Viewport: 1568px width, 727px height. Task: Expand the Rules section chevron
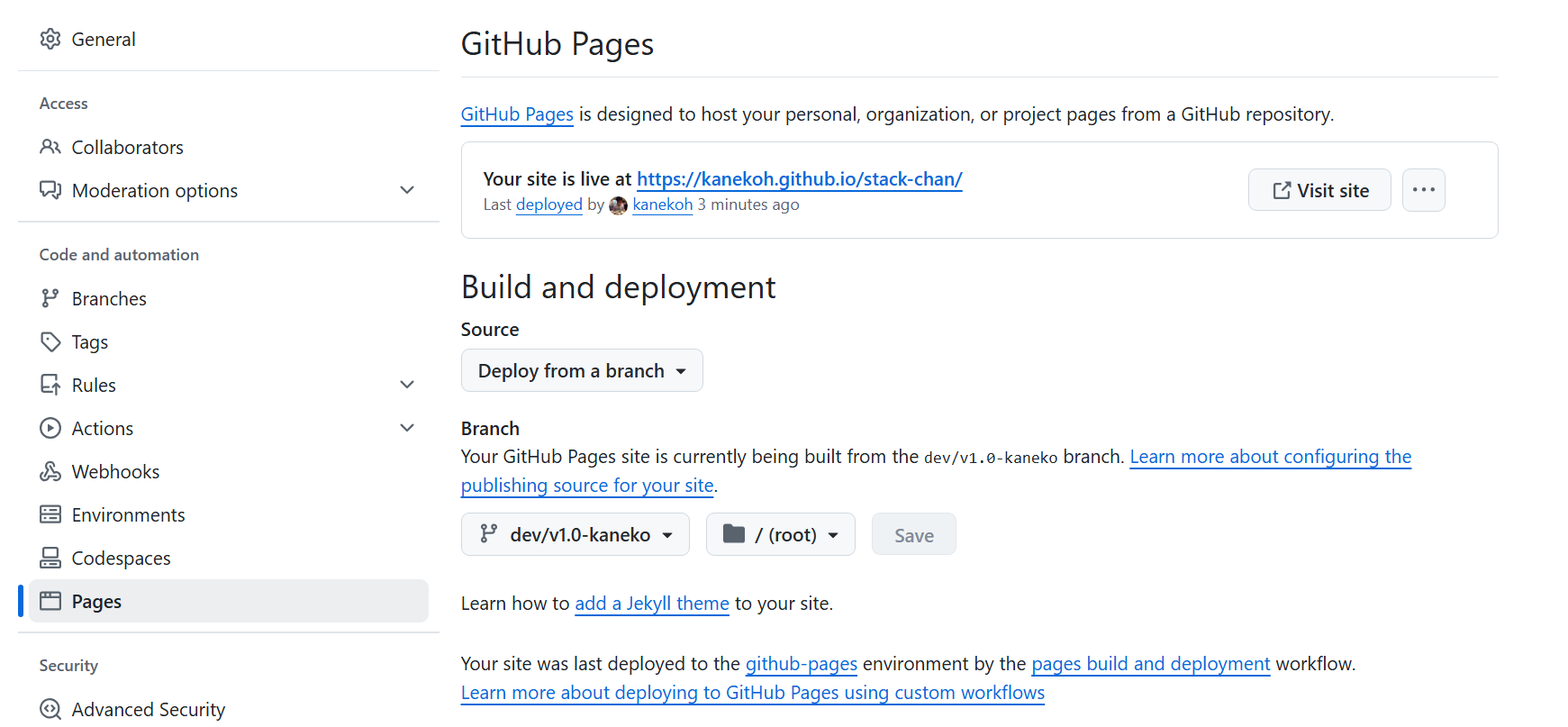point(407,385)
